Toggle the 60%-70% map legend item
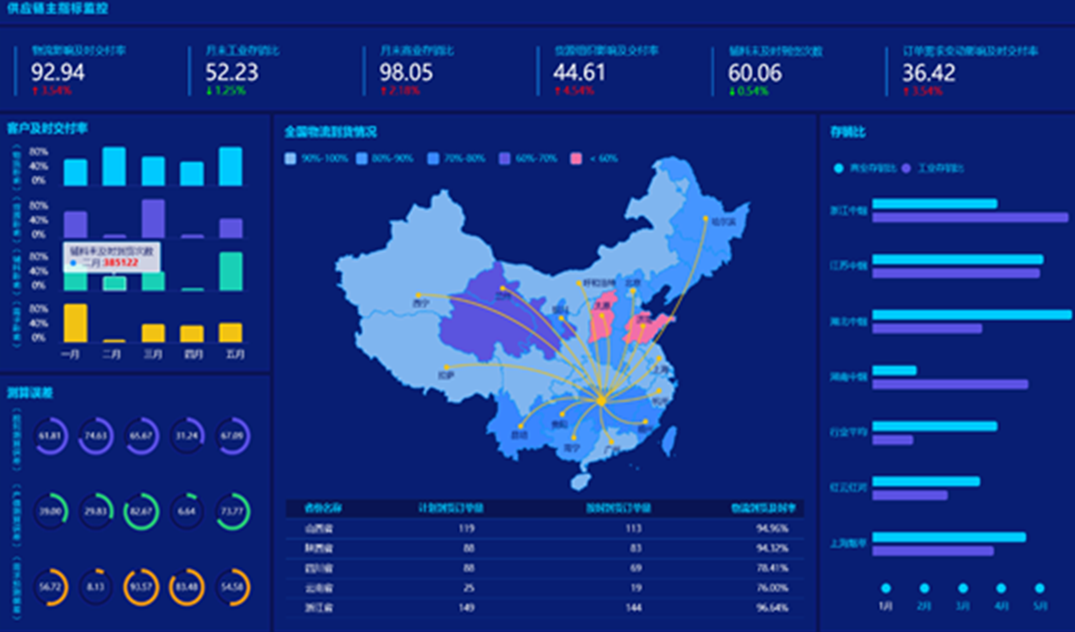This screenshot has height=632, width=1075. 528,158
